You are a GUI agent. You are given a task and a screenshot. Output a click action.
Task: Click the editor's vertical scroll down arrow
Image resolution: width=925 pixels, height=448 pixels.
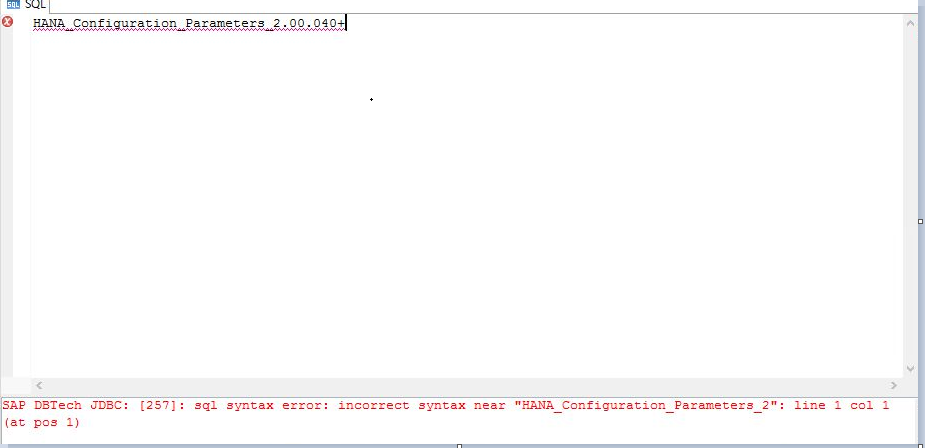click(910, 369)
